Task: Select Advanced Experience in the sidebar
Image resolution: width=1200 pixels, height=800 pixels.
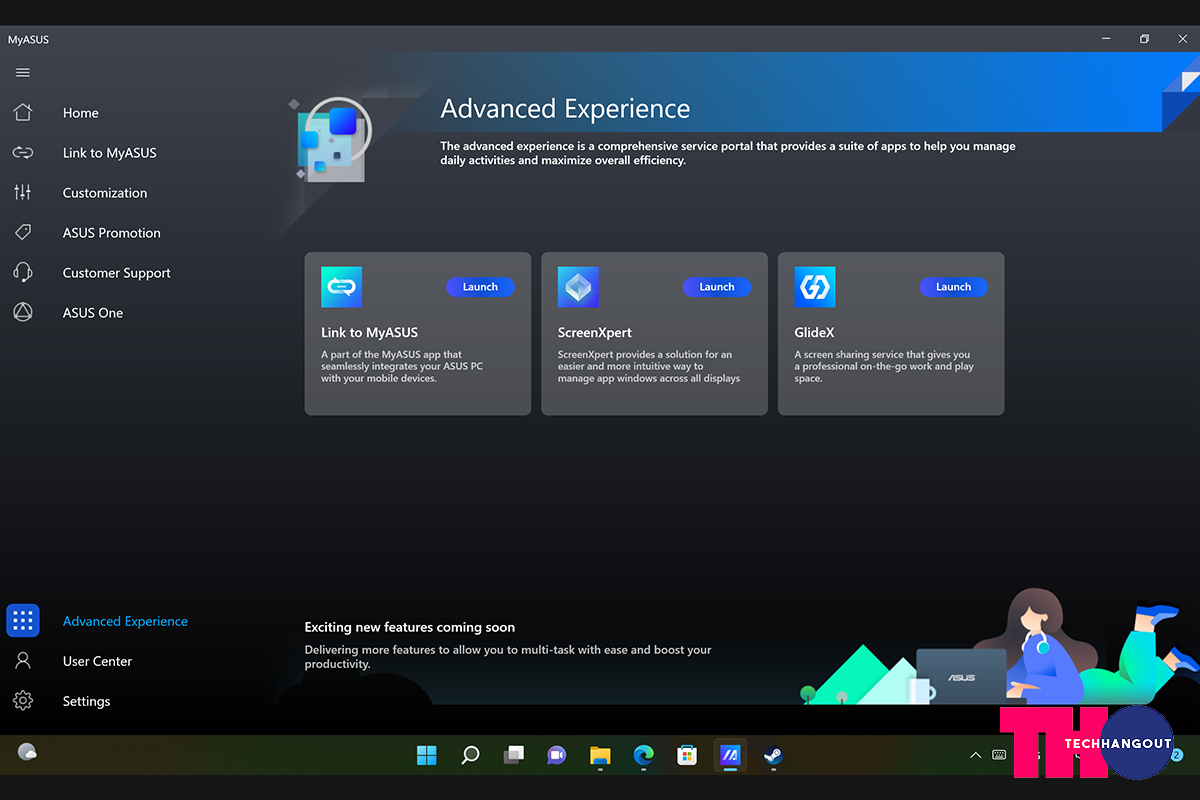Action: pyautogui.click(x=125, y=621)
